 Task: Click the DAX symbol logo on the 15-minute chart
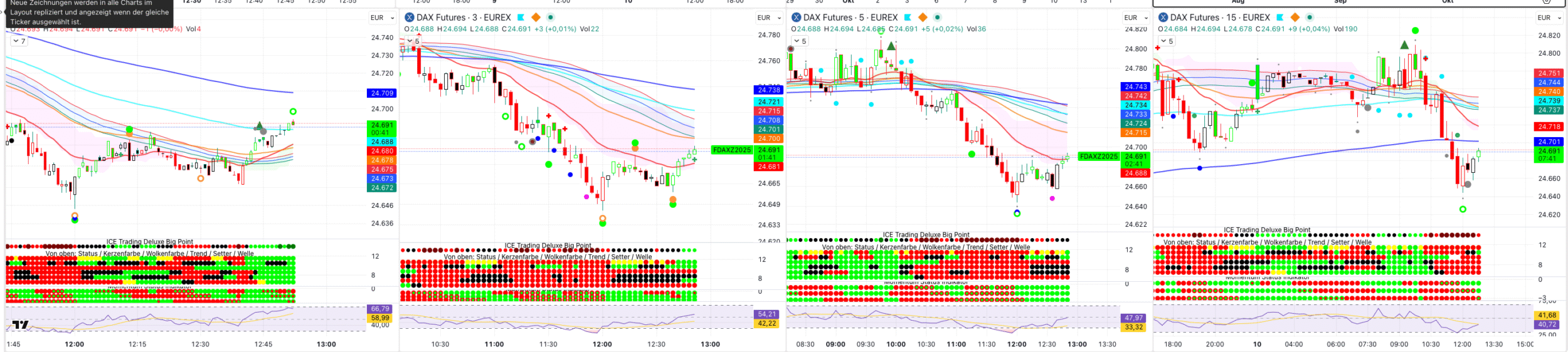pyautogui.click(x=1163, y=18)
